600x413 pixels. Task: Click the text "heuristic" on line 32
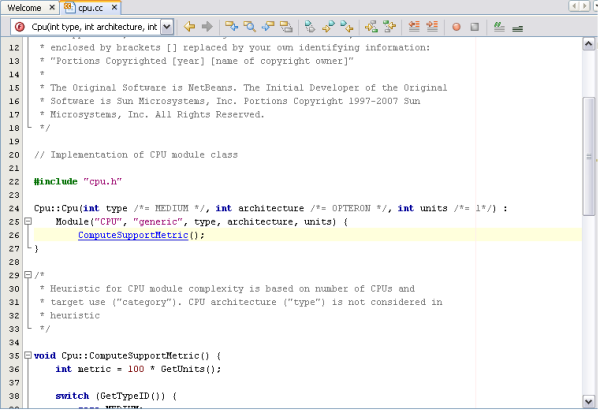[x=75, y=315]
